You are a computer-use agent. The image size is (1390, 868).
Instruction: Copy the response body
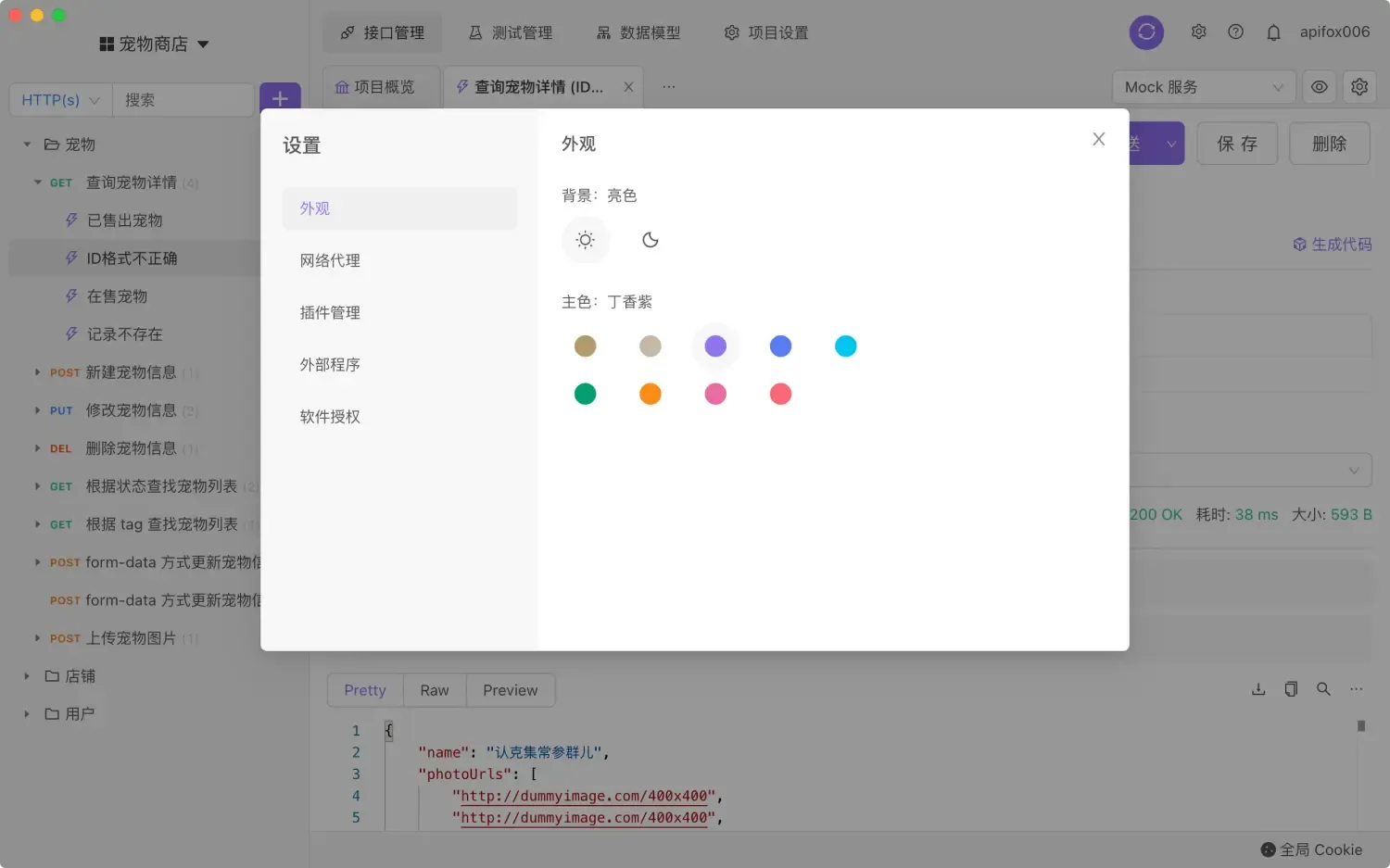[x=1291, y=689]
